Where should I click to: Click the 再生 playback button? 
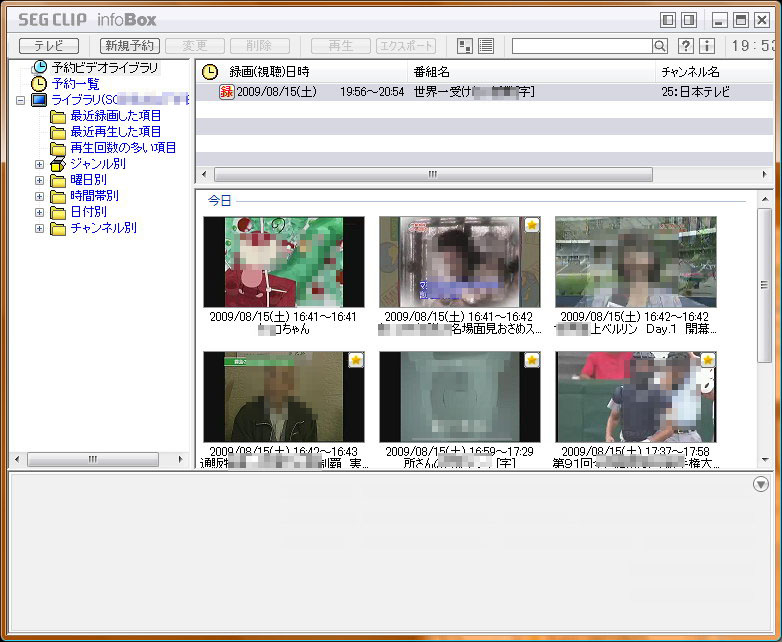(x=341, y=46)
